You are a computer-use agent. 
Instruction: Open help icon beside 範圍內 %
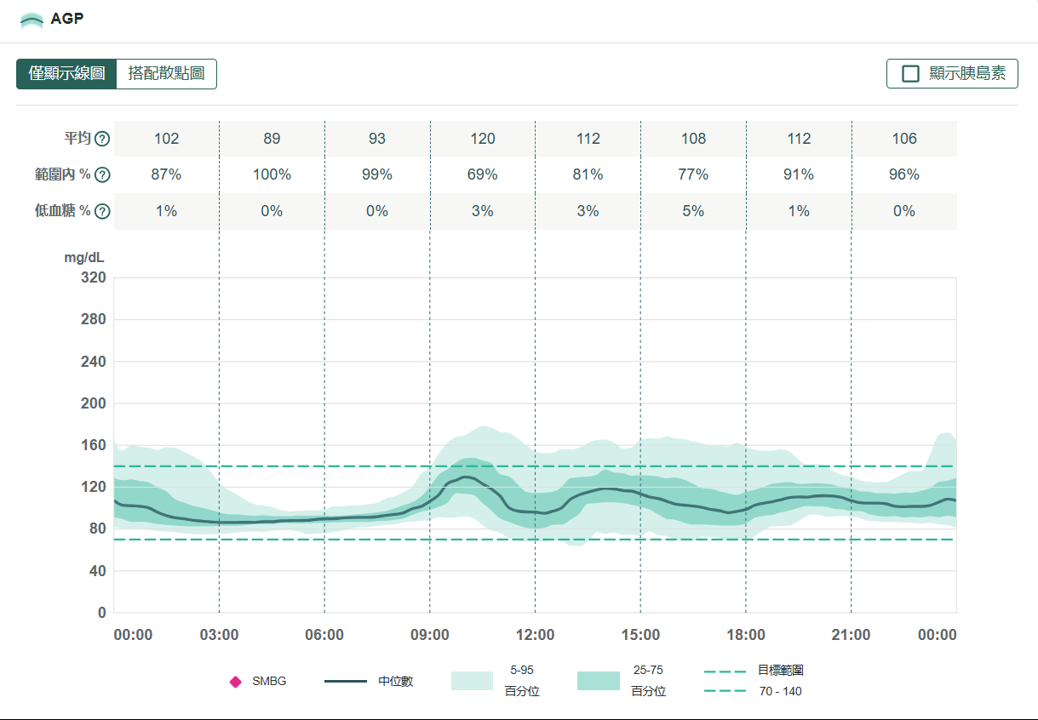(x=102, y=175)
